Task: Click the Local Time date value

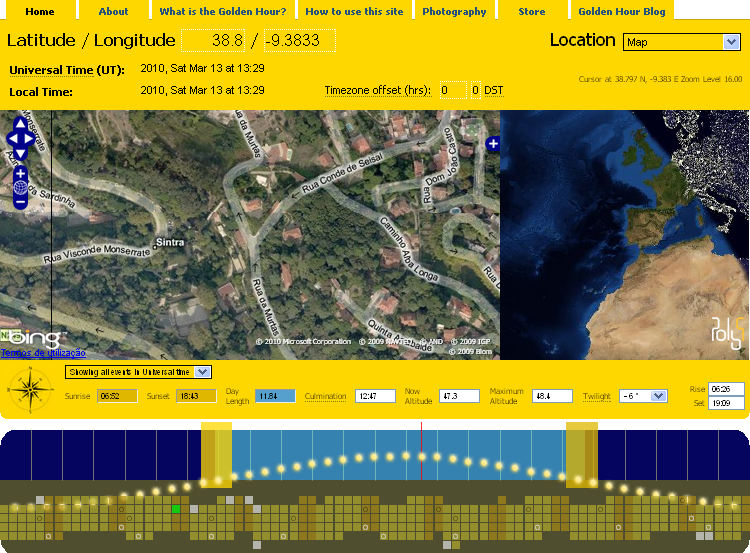Action: click(202, 90)
